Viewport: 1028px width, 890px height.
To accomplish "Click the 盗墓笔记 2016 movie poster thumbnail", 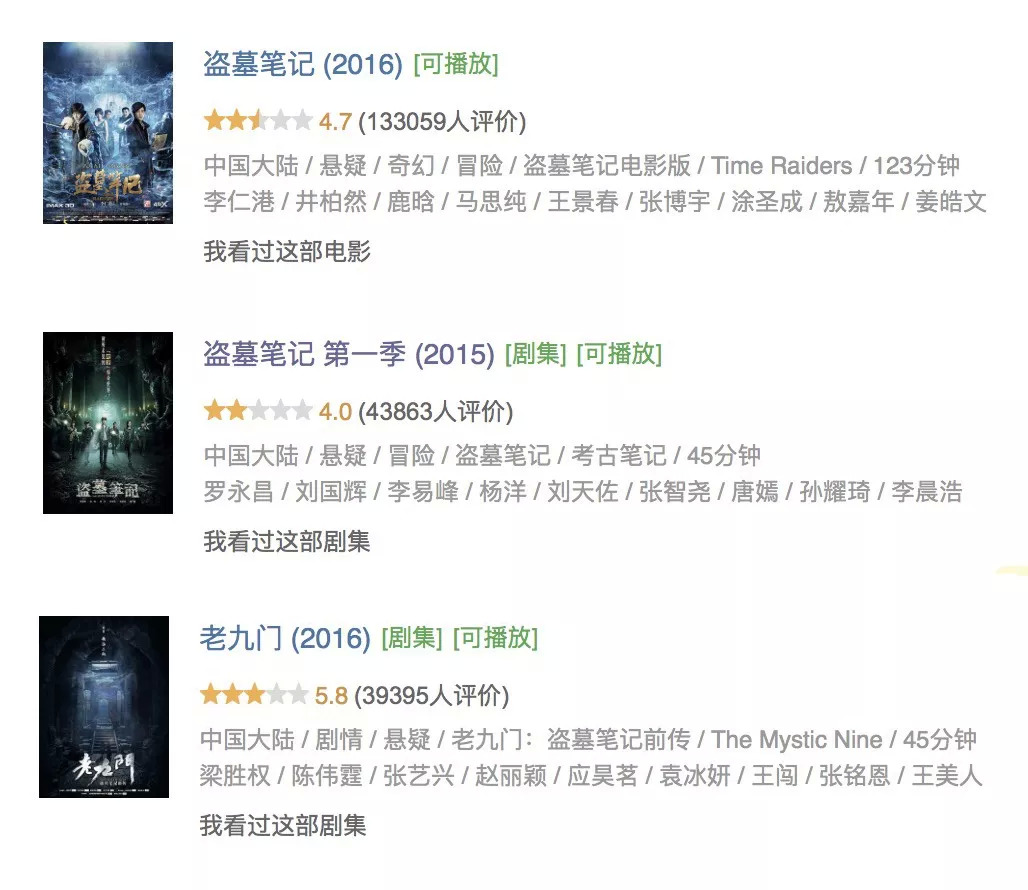I will coord(108,133).
